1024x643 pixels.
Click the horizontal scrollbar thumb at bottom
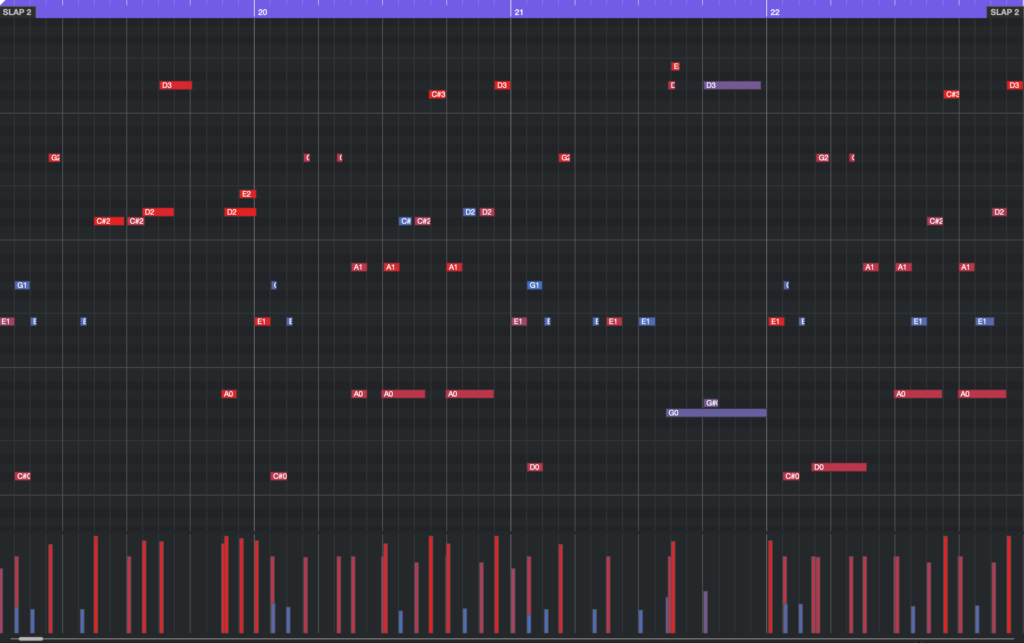point(31,638)
